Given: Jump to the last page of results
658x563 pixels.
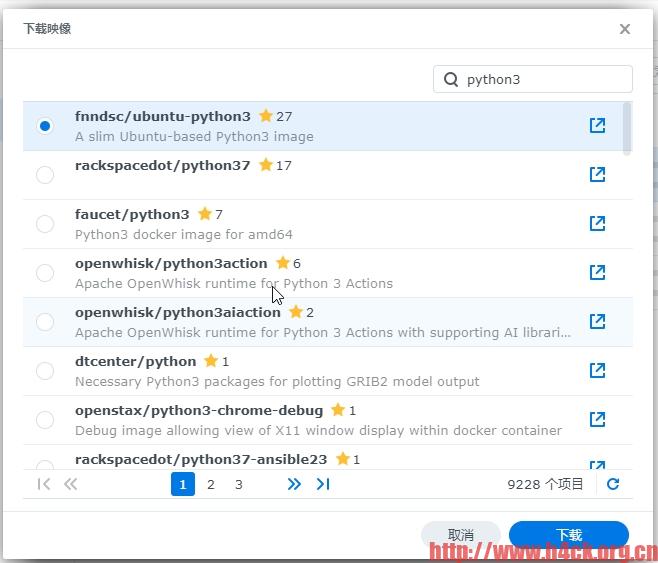Looking at the screenshot, I should click(x=323, y=484).
